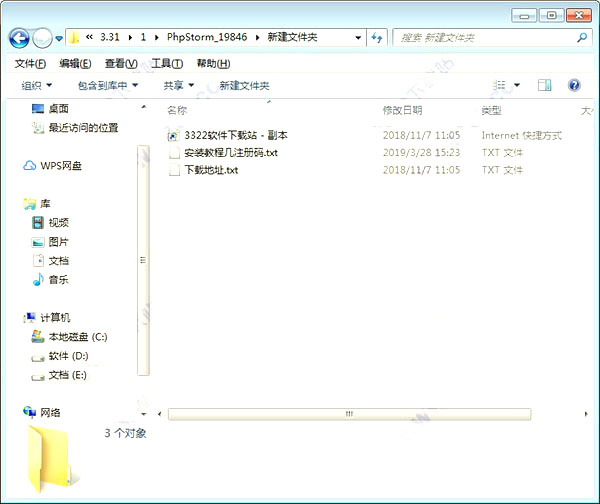600x504 pixels.
Task: Expand the arrow after 3.31 breadcrumb
Action: (130, 38)
